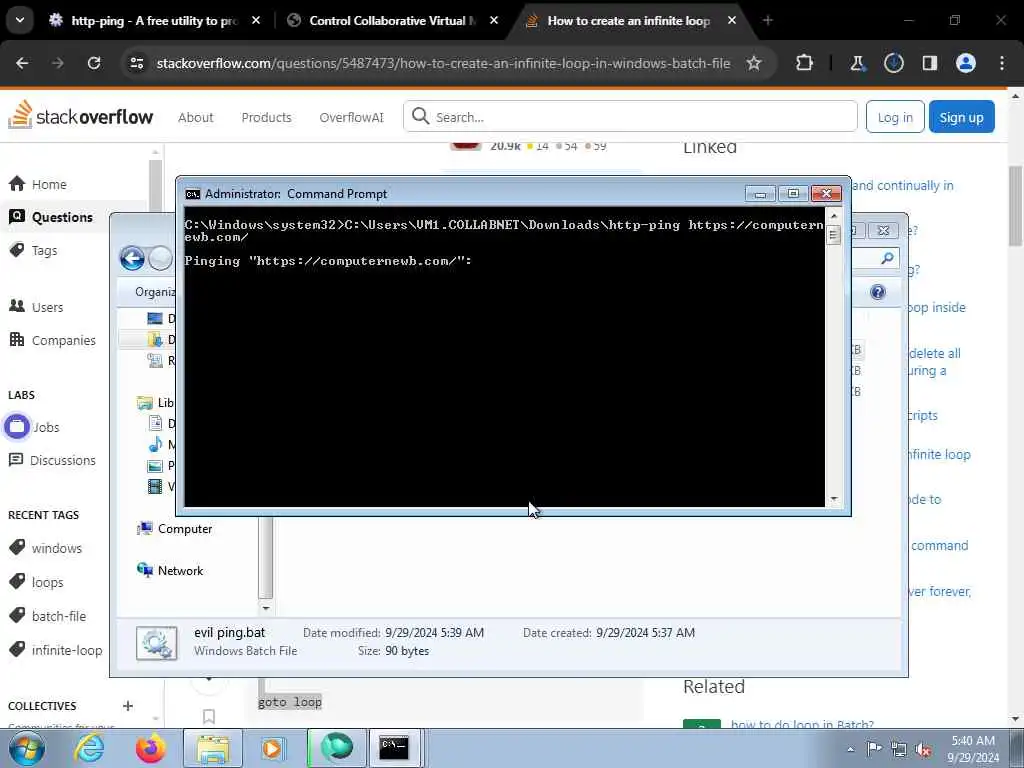View site information icon in address bar
The width and height of the screenshot is (1024, 768).
(x=136, y=63)
